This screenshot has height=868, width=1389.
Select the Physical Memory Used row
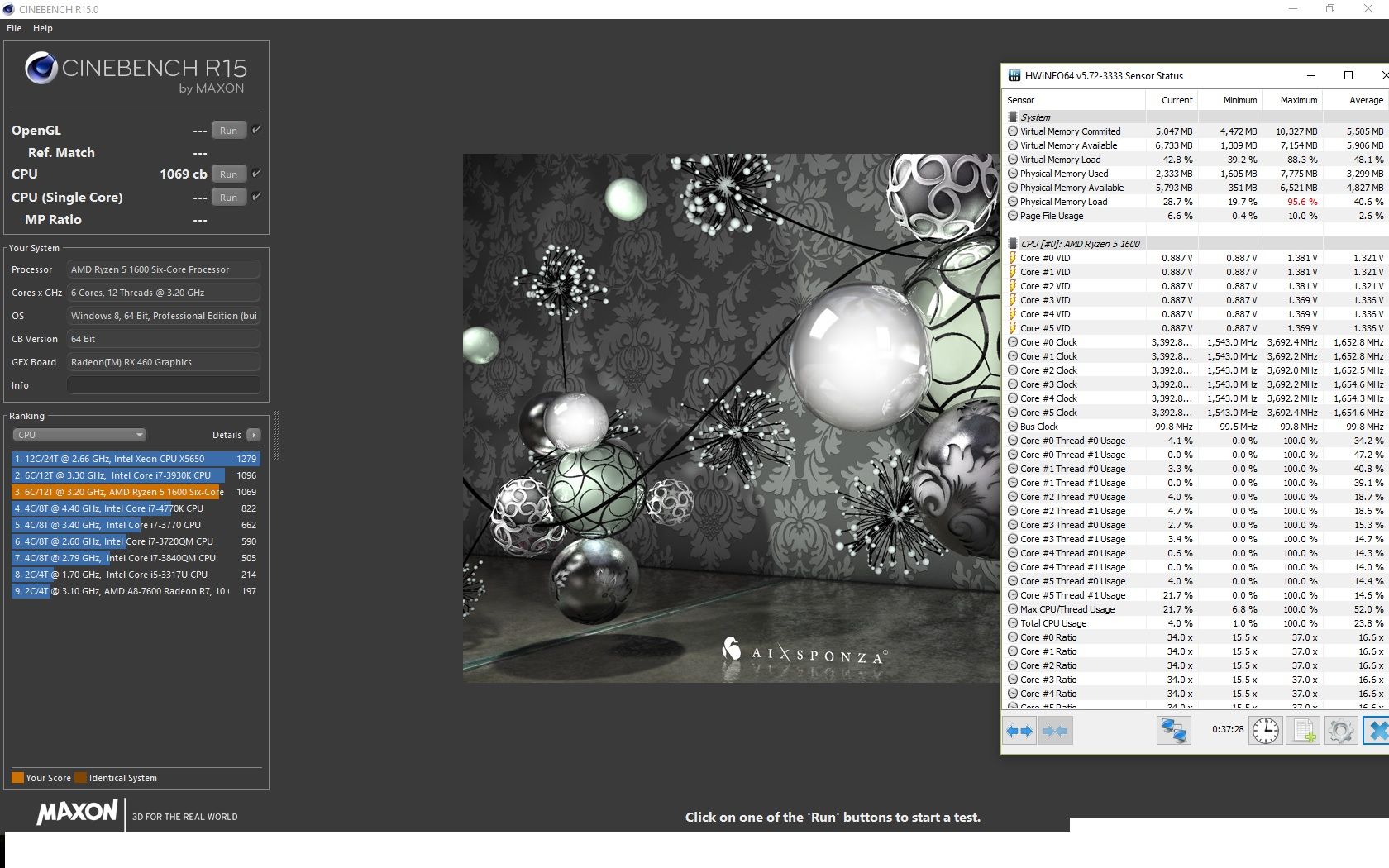tap(1196, 174)
